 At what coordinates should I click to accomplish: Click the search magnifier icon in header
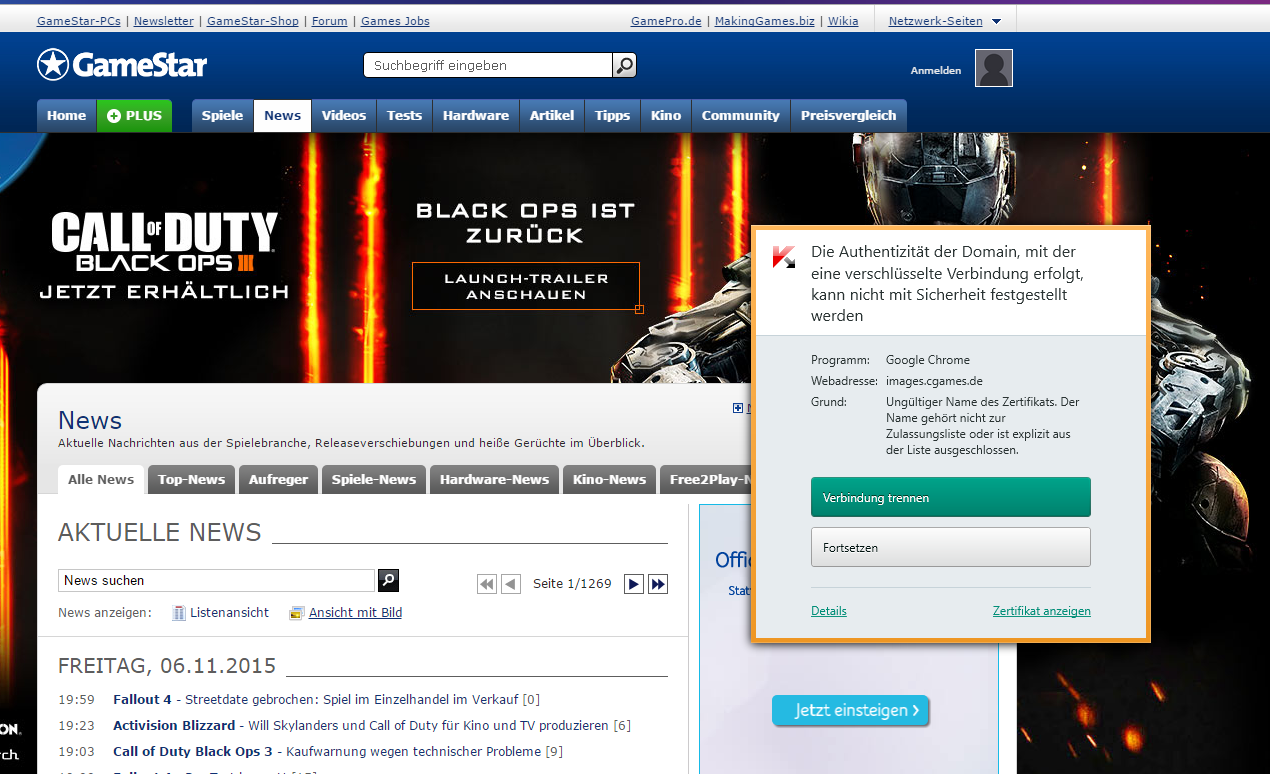coord(624,65)
